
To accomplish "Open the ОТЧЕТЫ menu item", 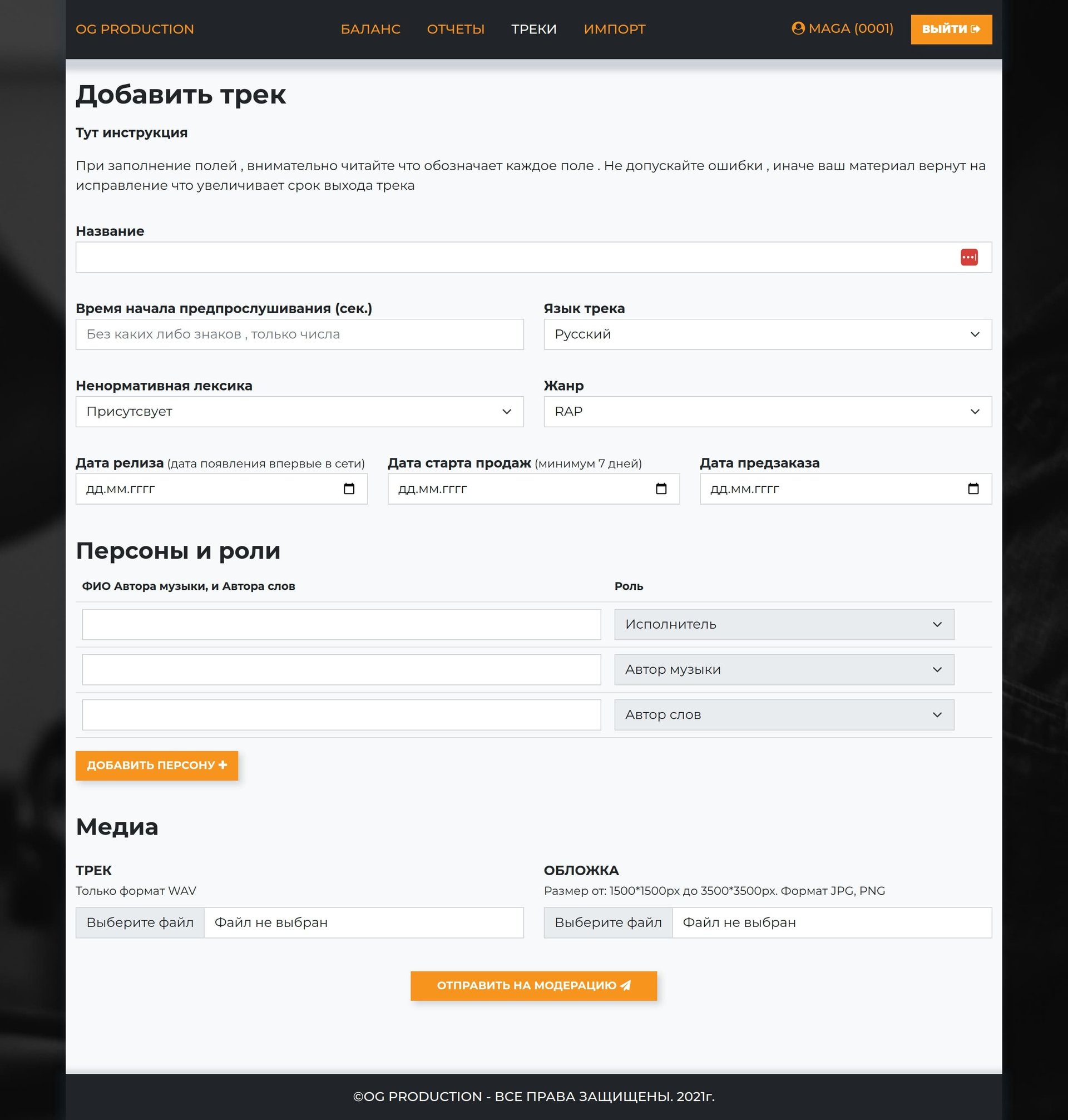I will (456, 29).
